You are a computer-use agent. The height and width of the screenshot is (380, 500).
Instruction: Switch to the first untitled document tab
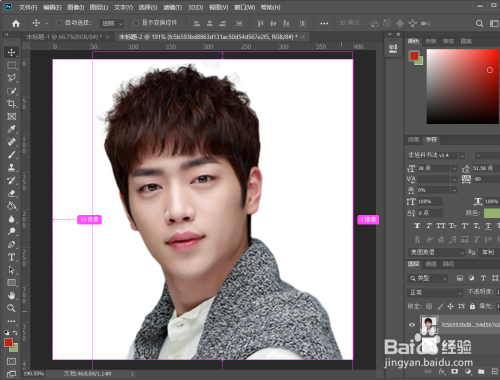point(64,37)
